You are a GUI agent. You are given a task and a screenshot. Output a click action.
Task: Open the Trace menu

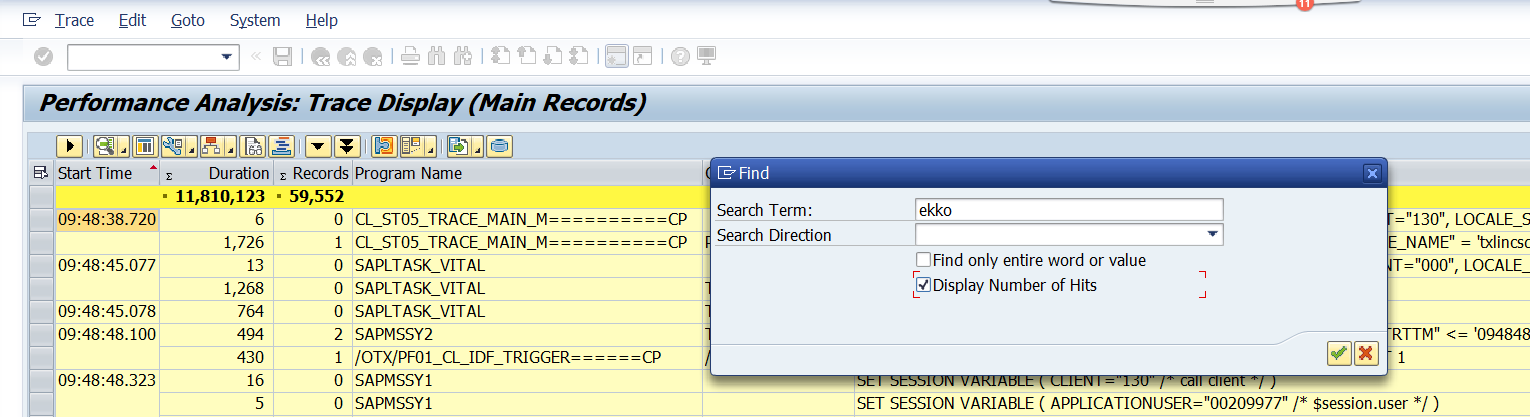tap(75, 20)
